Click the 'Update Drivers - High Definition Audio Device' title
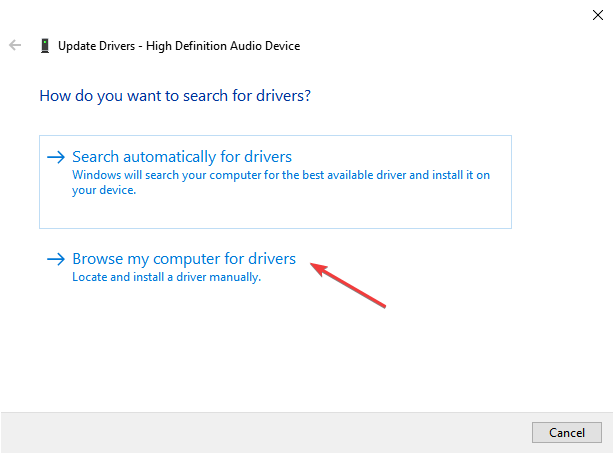Image resolution: width=614 pixels, height=454 pixels. point(179,46)
